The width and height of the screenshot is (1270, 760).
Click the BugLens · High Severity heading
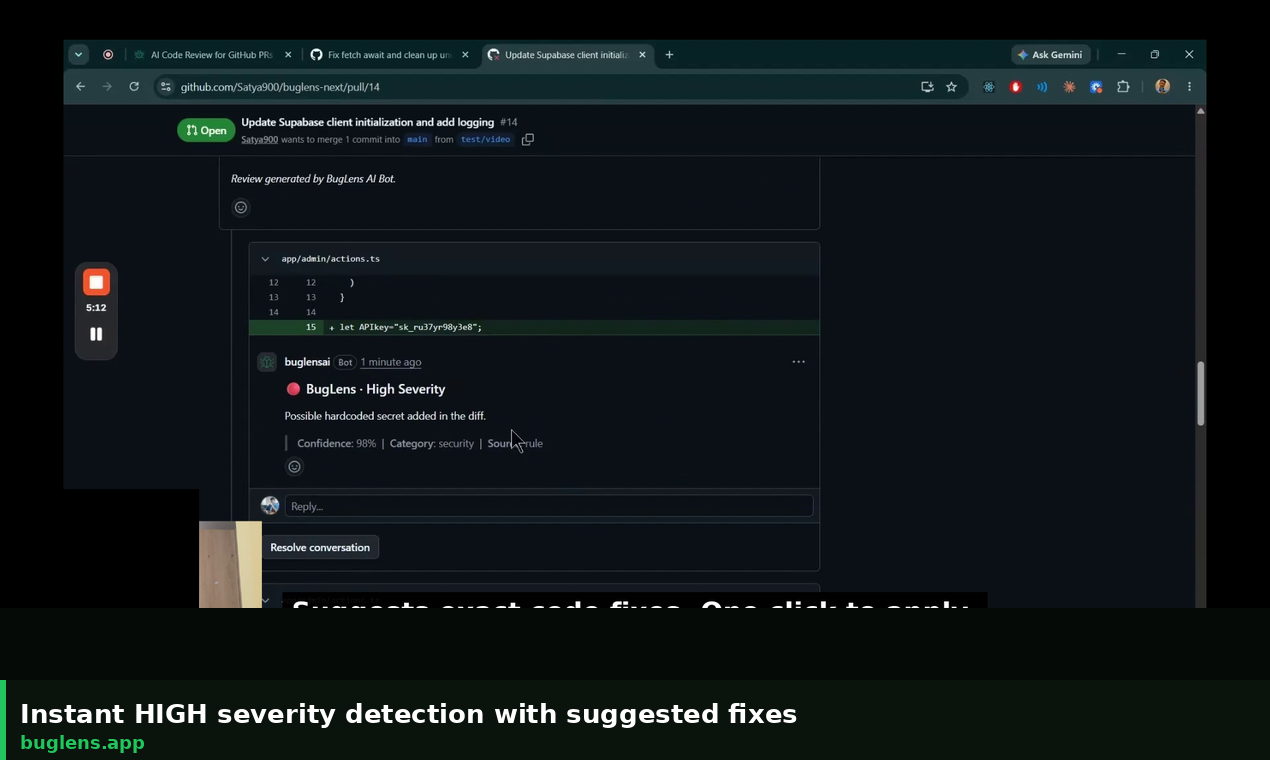pyautogui.click(x=365, y=389)
